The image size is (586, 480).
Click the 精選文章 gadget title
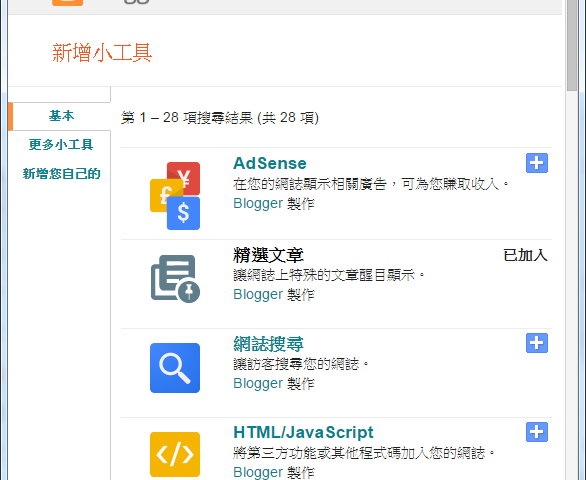click(268, 255)
